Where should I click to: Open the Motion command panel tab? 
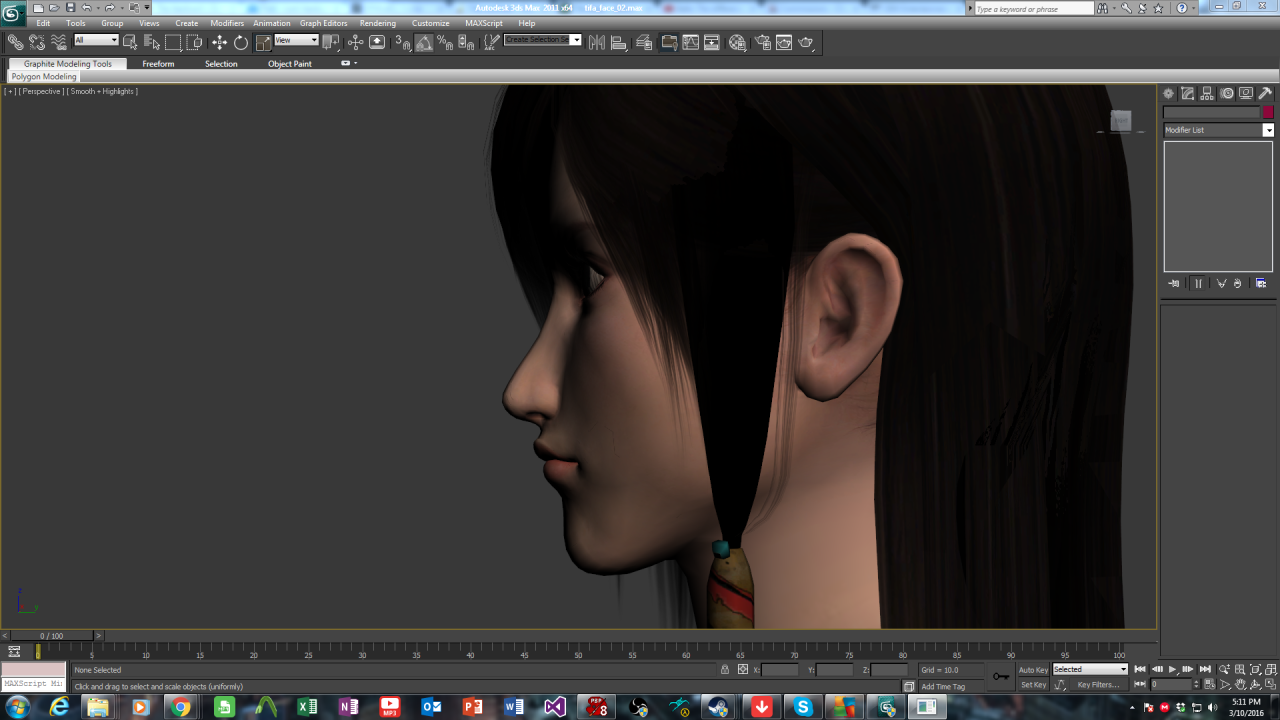(1227, 93)
